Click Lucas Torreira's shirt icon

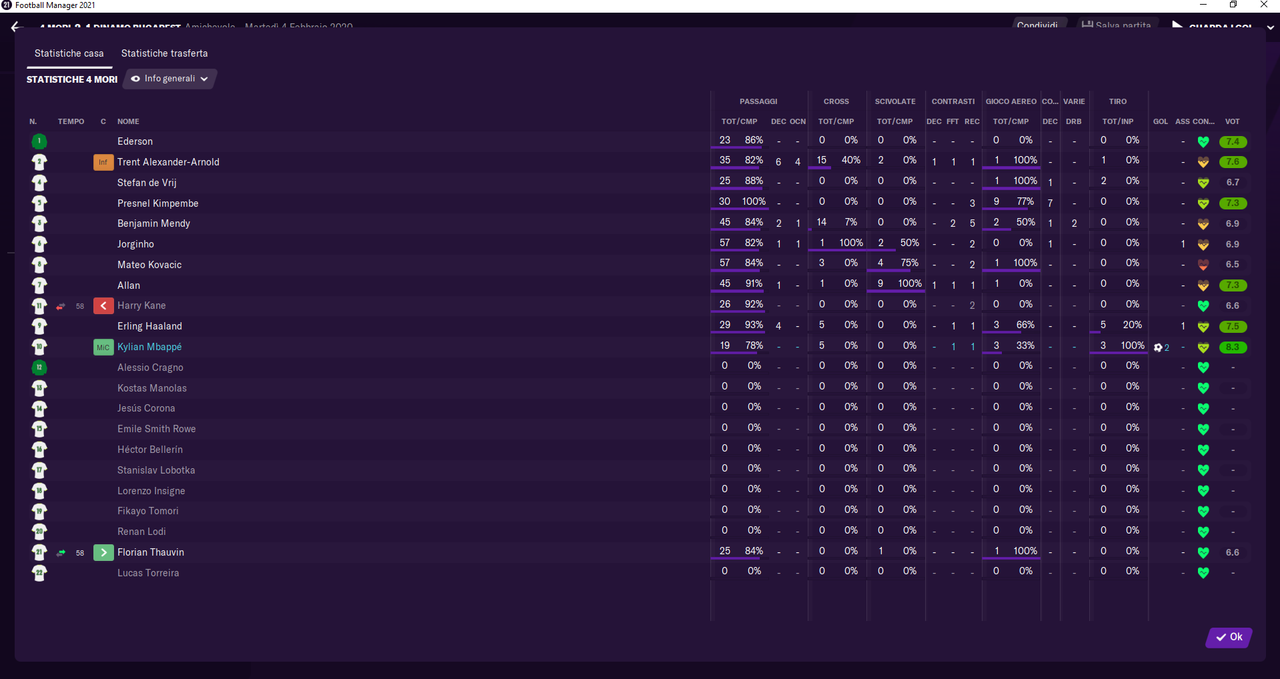point(39,573)
